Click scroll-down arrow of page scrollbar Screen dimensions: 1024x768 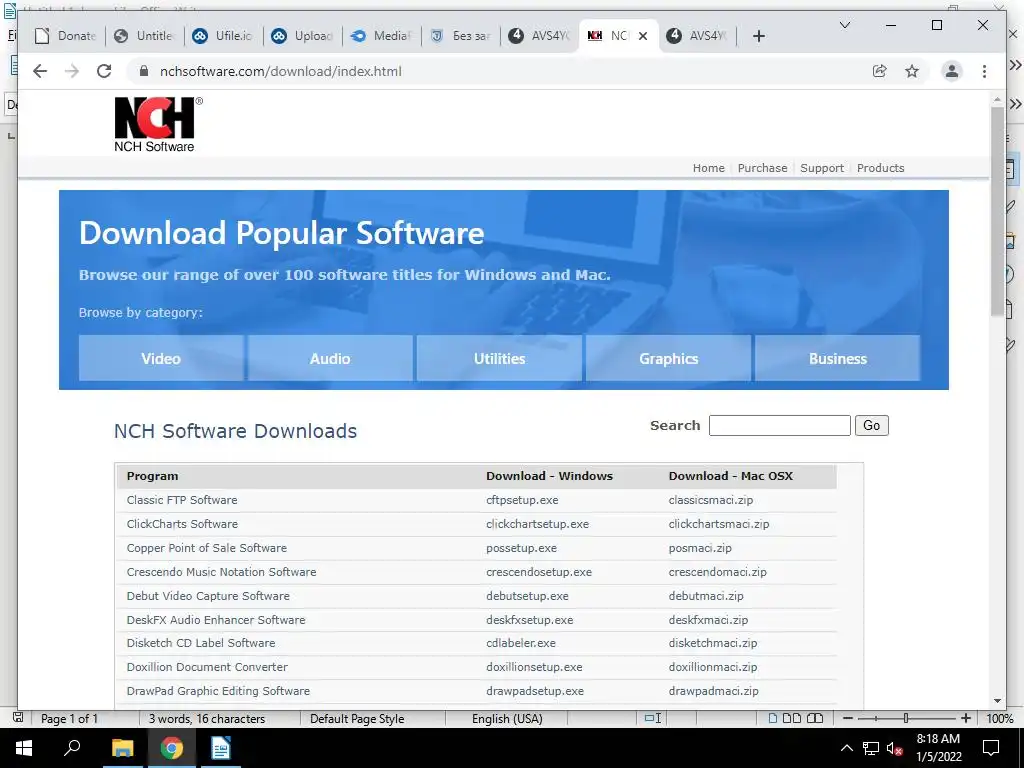pos(997,701)
